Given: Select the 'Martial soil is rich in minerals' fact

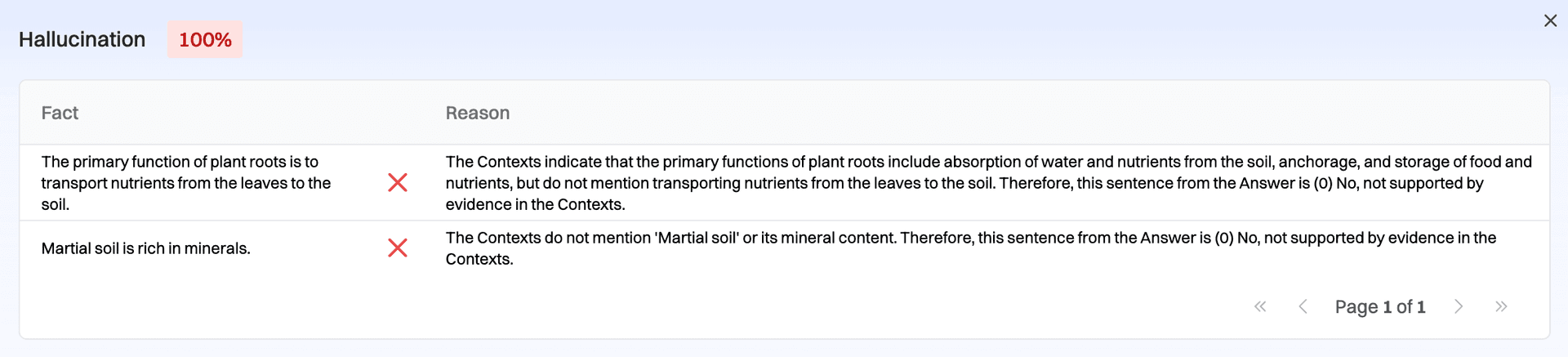Looking at the screenshot, I should [x=145, y=248].
